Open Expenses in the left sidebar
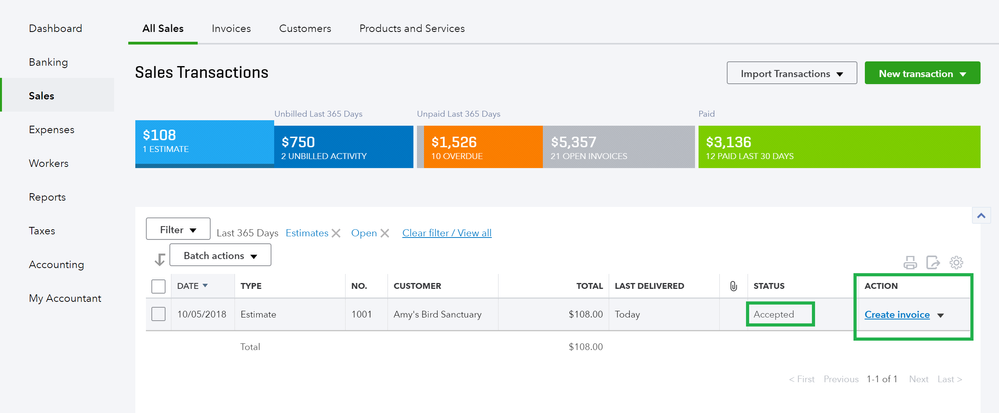 (x=52, y=129)
